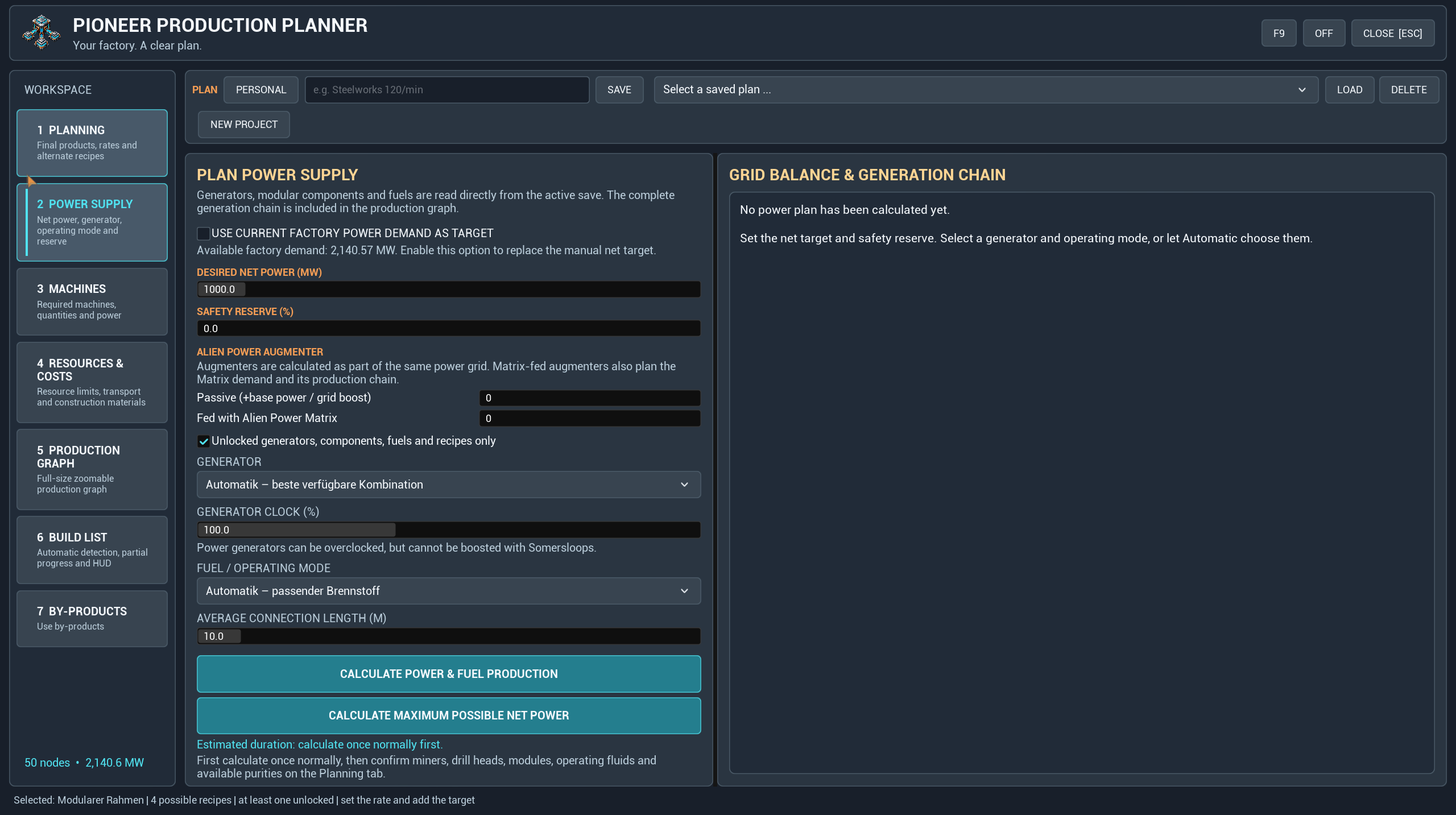Click the plan name input field
Viewport: 1456px width, 815px height.
[x=447, y=89]
